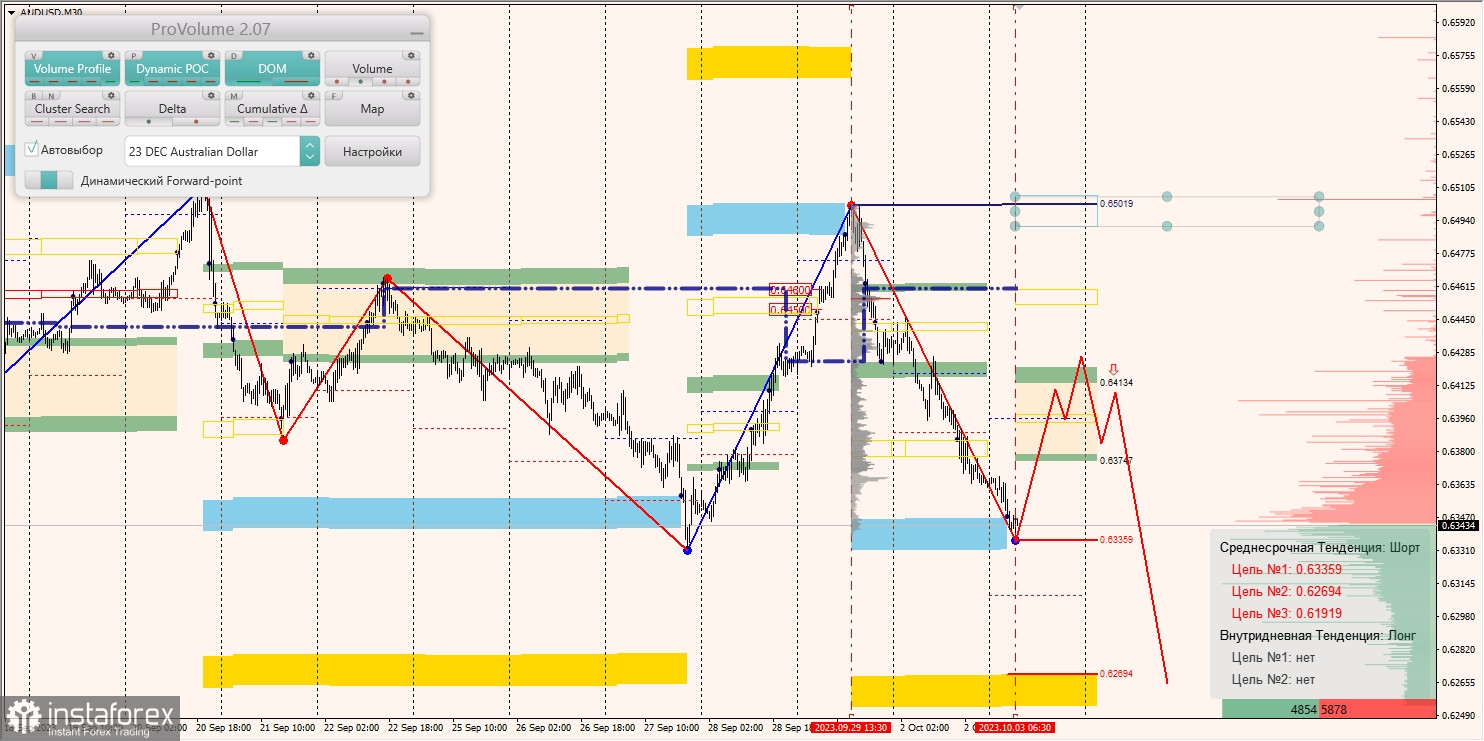Enable the Map module
Screen dimensions: 1484x741
pyautogui.click(x=372, y=109)
